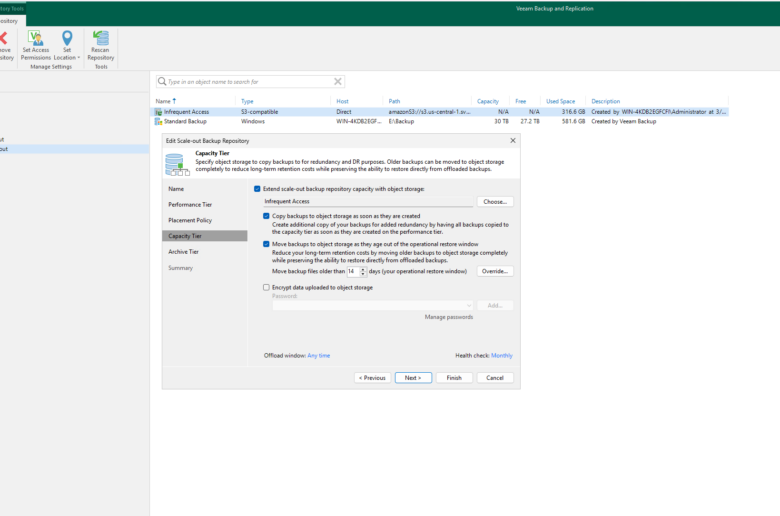This screenshot has width=780, height=516.
Task: Click the Infrequent Access repository icon
Action: click(x=158, y=112)
